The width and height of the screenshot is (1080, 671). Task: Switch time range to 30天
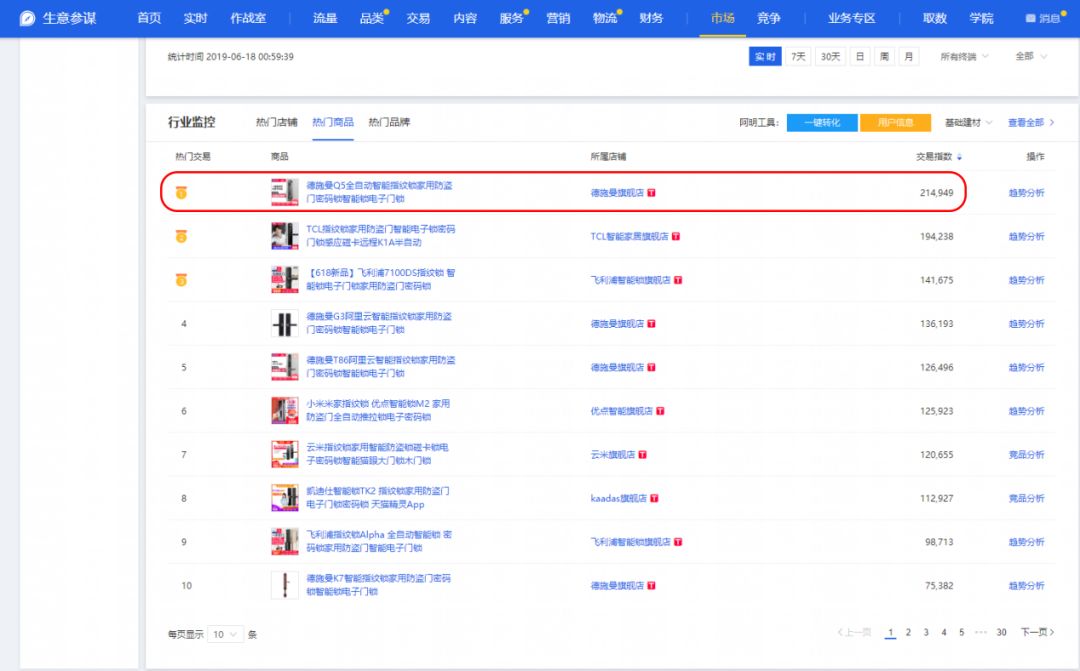pos(830,57)
